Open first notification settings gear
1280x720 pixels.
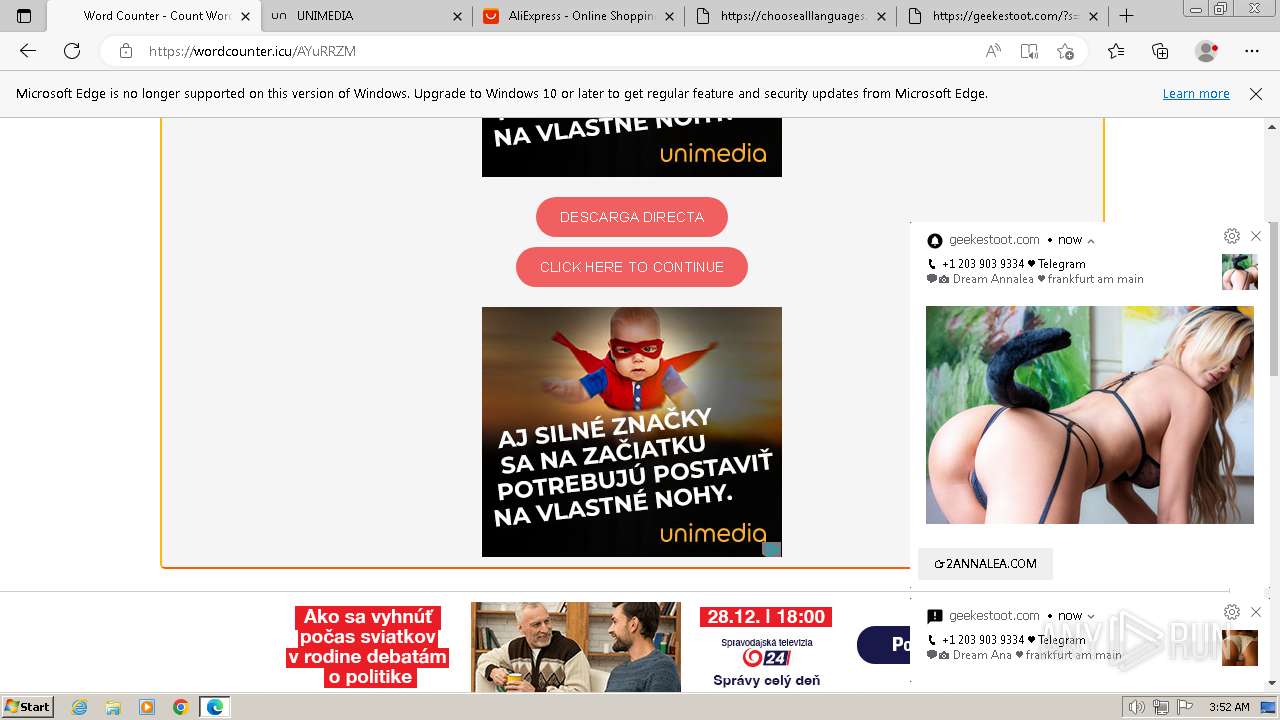1232,236
